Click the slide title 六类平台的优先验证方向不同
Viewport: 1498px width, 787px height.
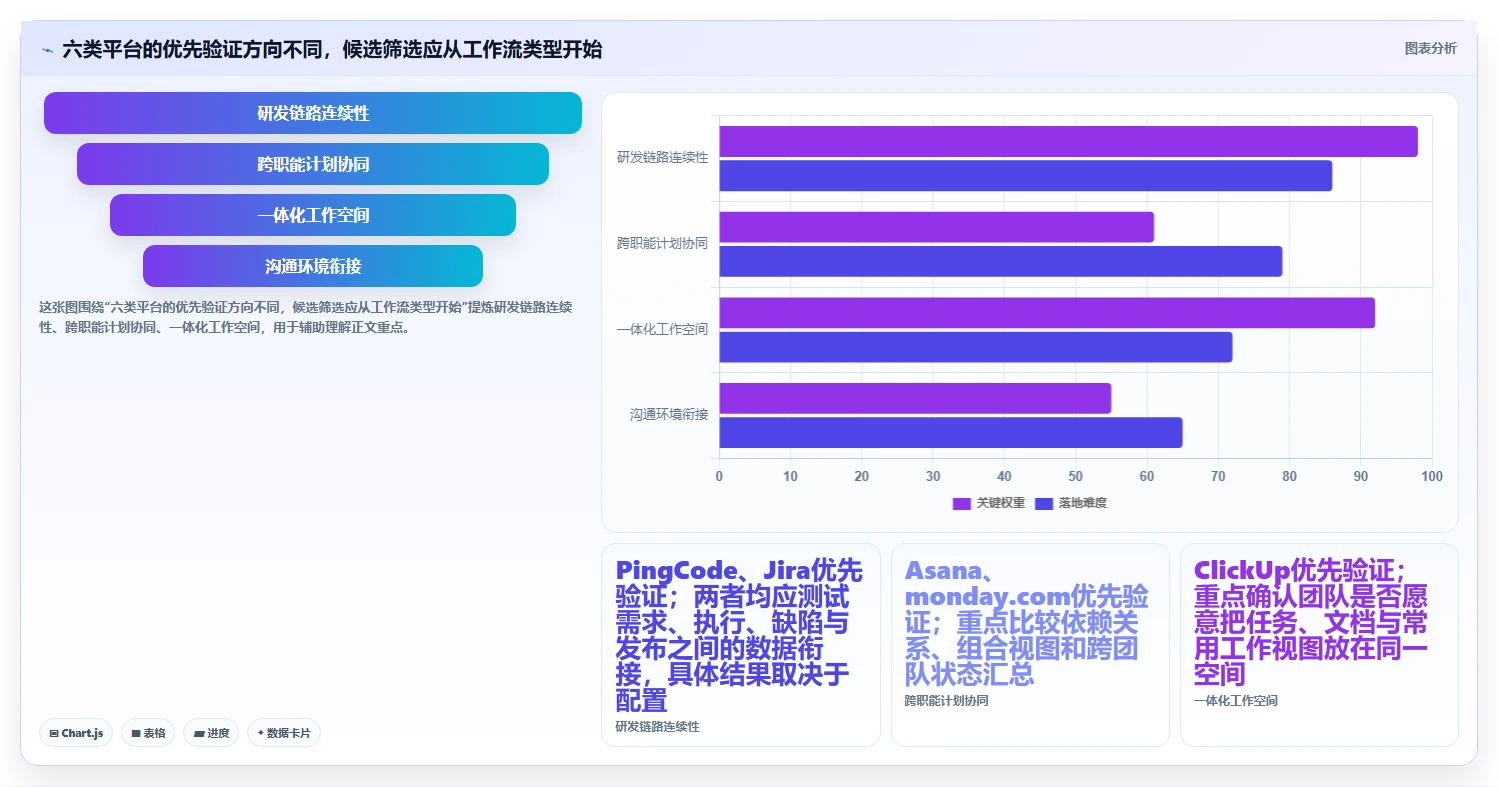coord(332,49)
